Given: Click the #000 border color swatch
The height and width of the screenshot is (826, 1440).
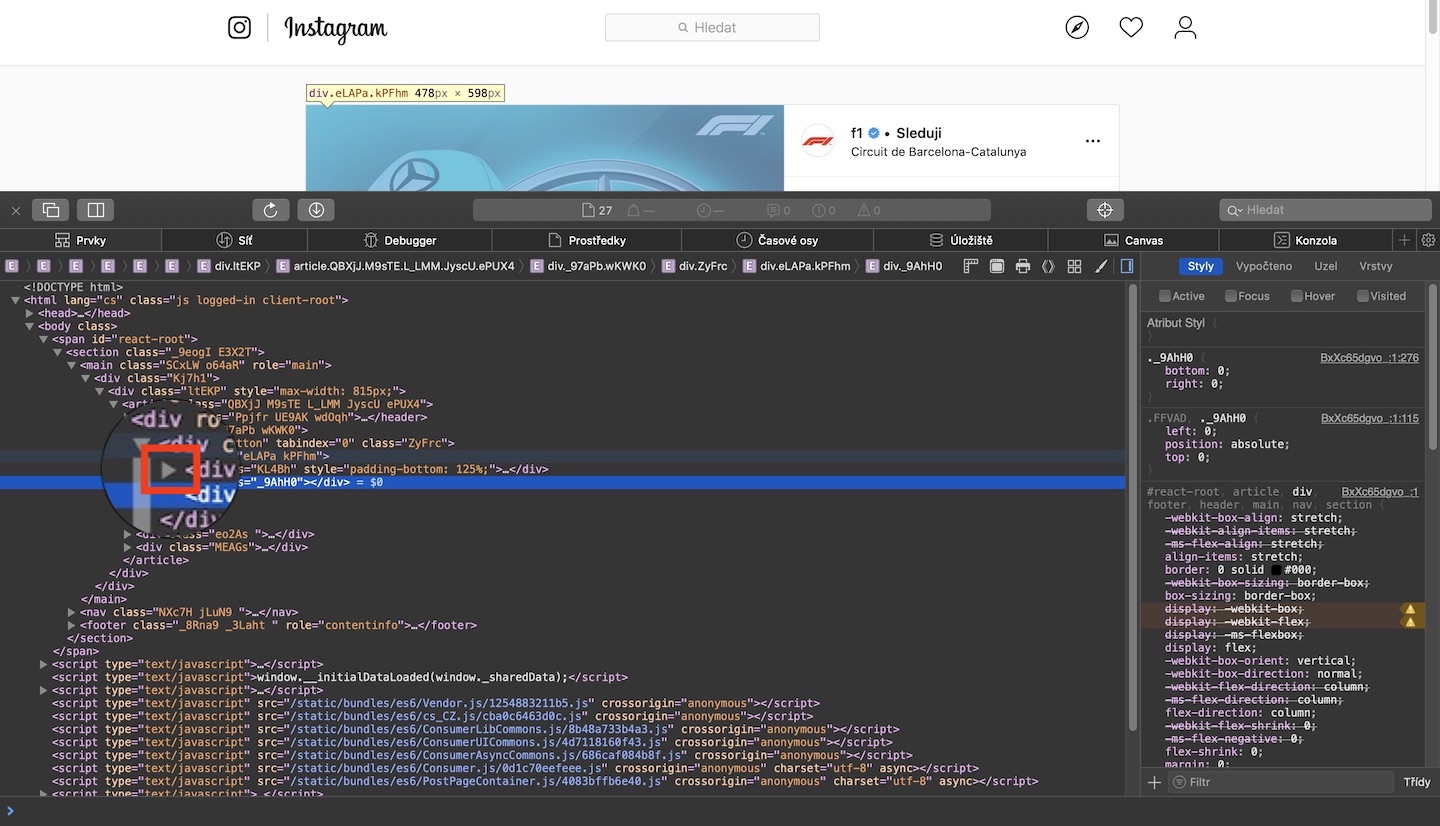Looking at the screenshot, I should click(1276, 570).
